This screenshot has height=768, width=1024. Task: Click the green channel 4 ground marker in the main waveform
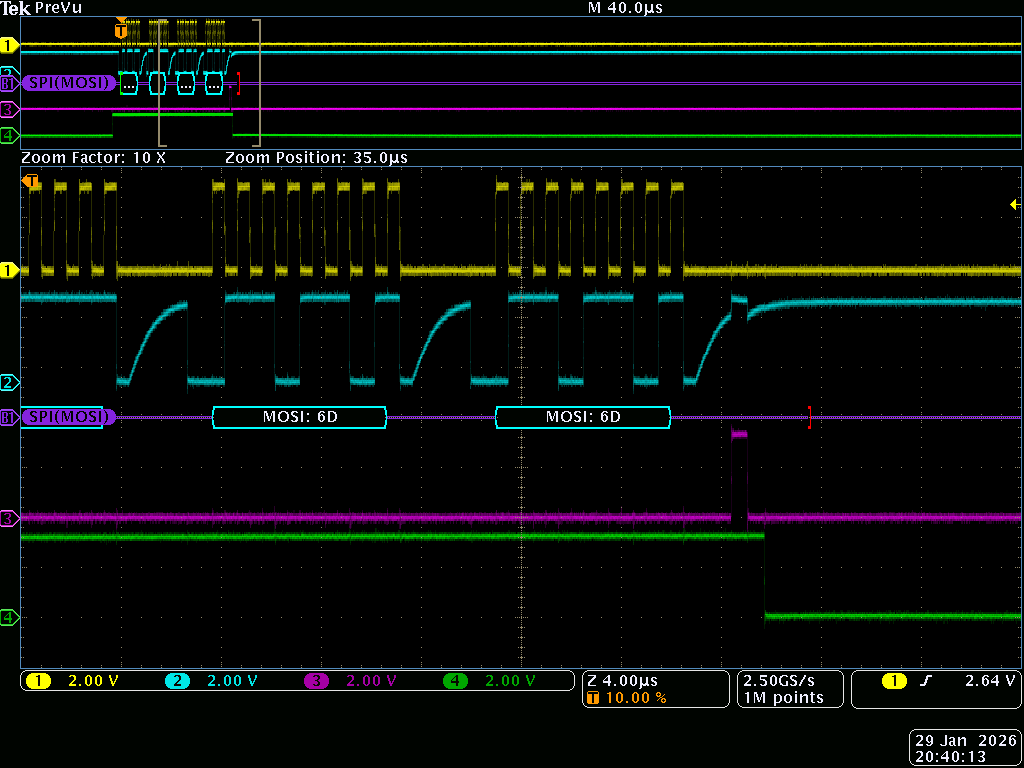10,618
